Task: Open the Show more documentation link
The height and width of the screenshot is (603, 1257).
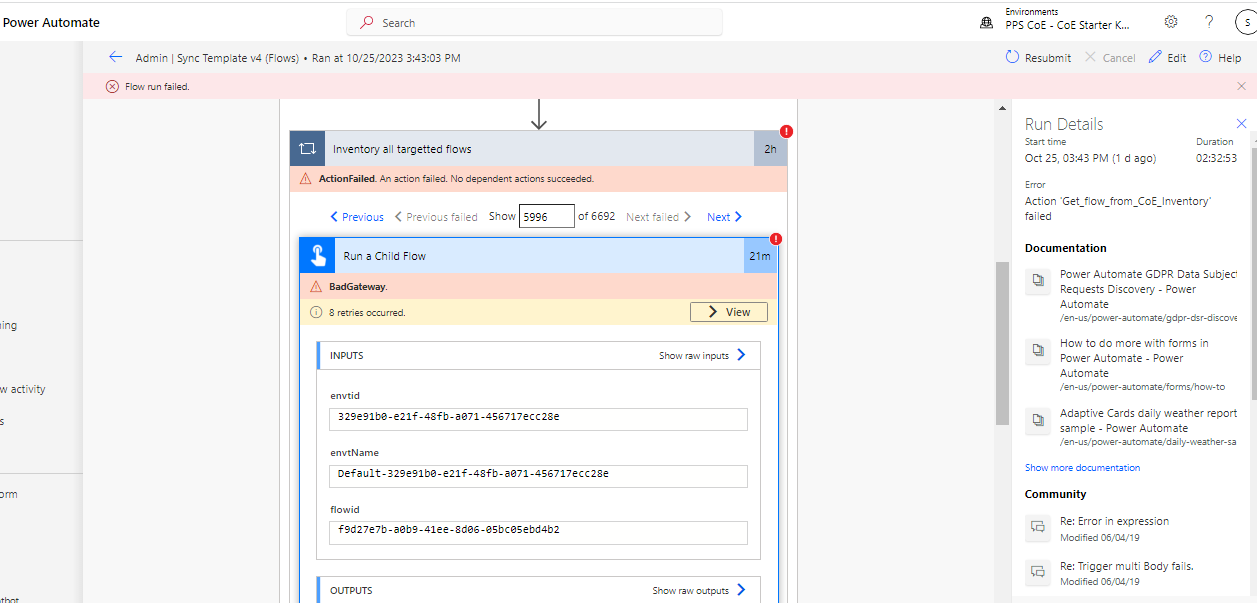Action: pos(1082,467)
